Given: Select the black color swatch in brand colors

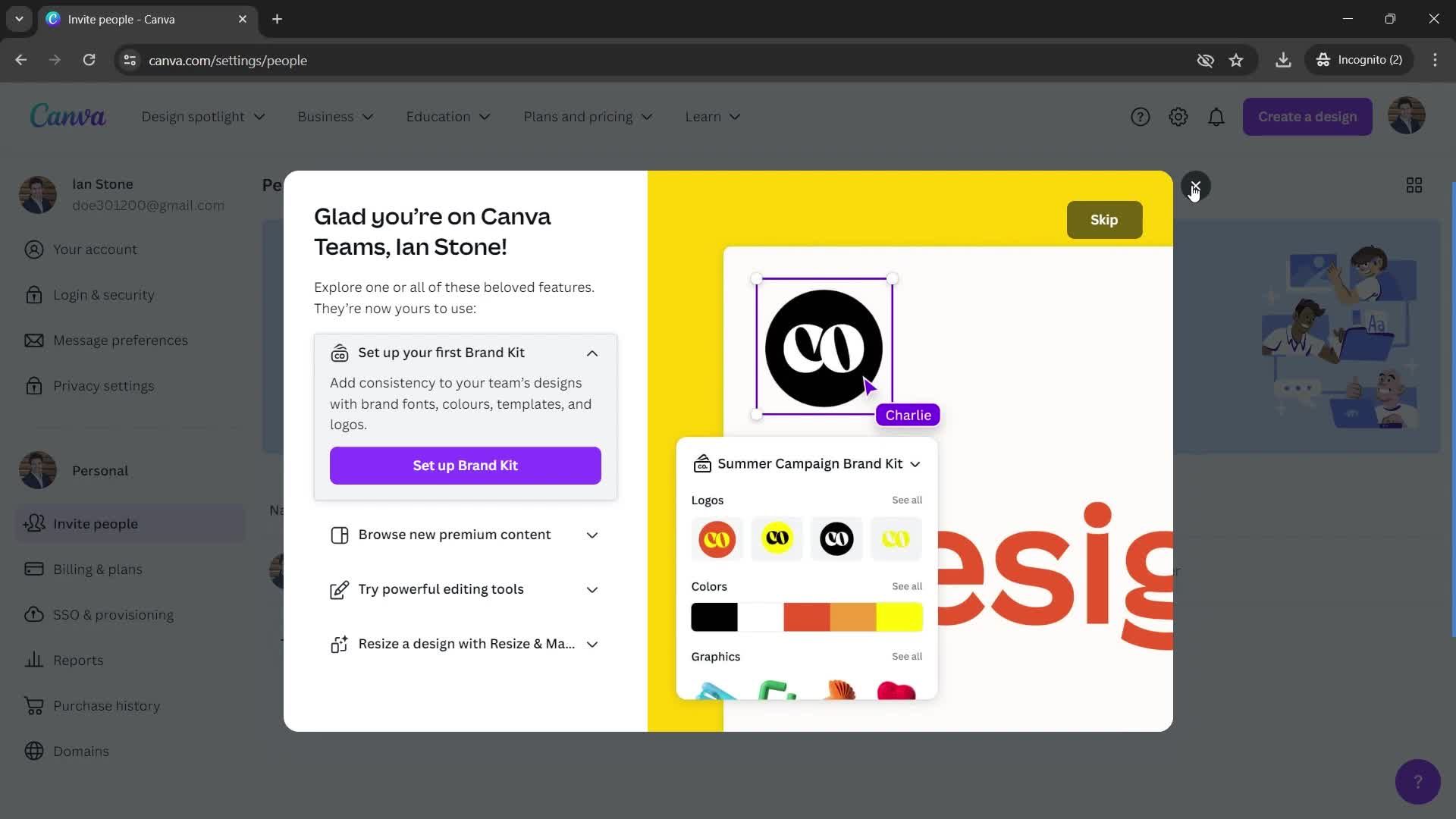Looking at the screenshot, I should pos(714,617).
